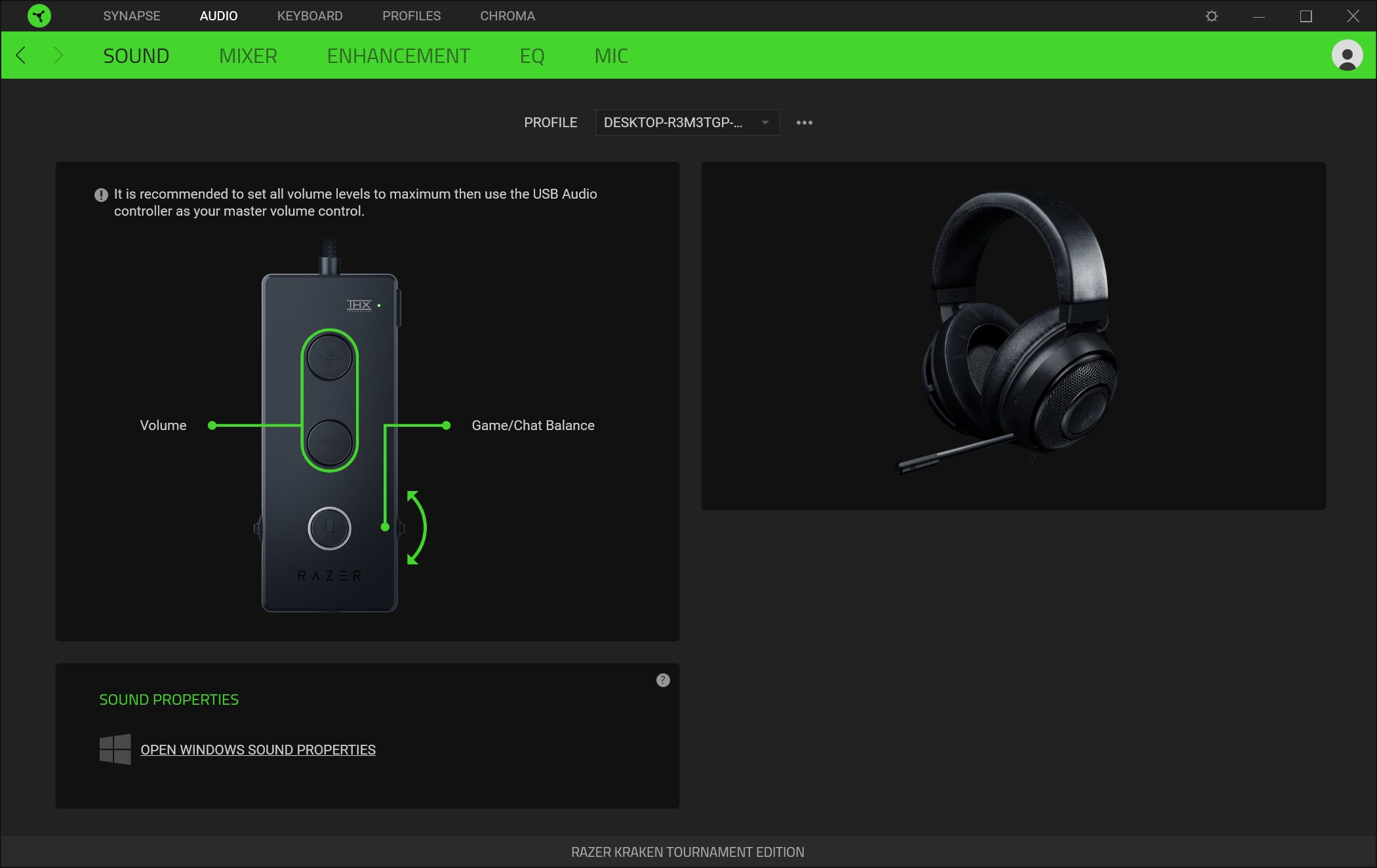Click the SOUND PROPERTIES heading
The width and height of the screenshot is (1377, 868).
[x=169, y=700]
